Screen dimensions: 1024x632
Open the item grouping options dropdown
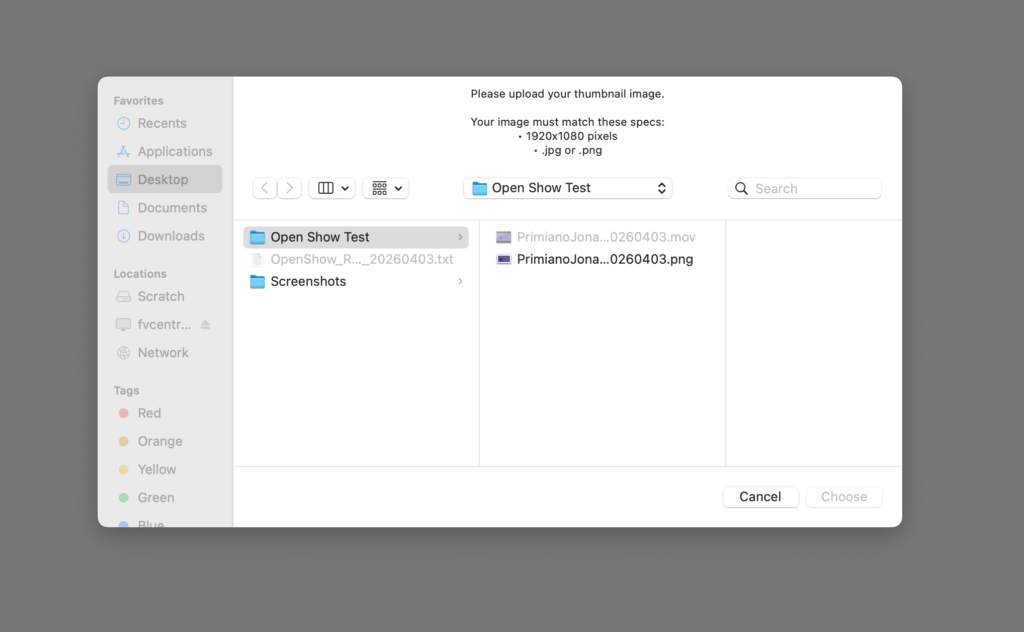coord(386,188)
